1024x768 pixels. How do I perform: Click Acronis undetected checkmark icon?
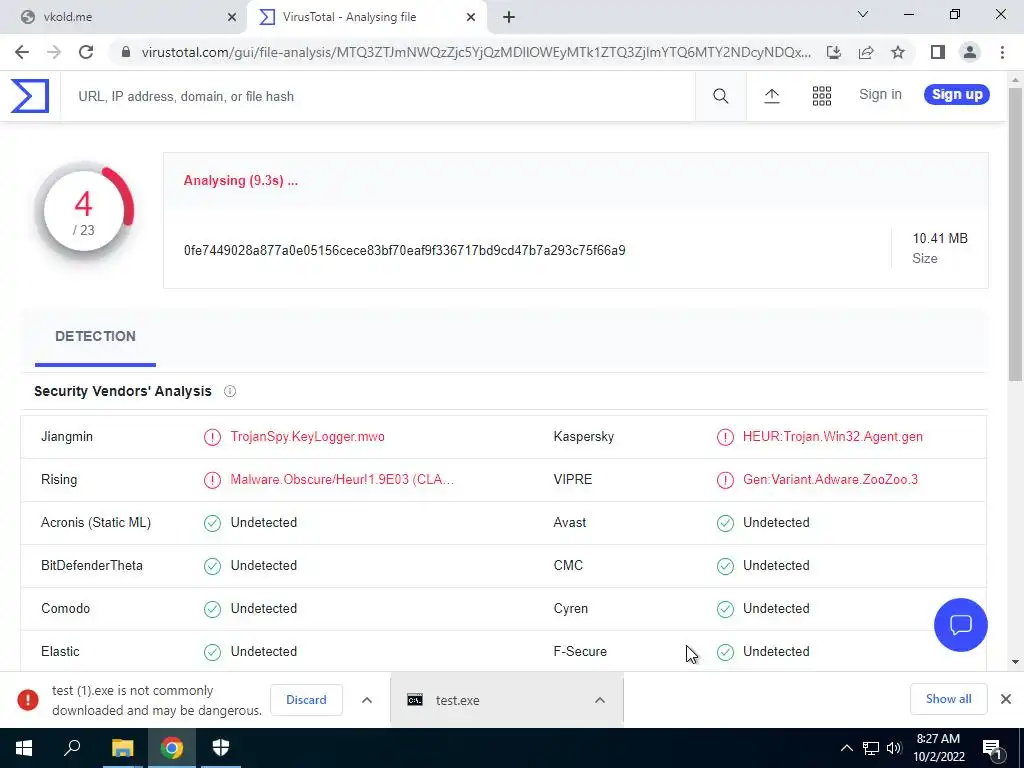click(x=212, y=523)
